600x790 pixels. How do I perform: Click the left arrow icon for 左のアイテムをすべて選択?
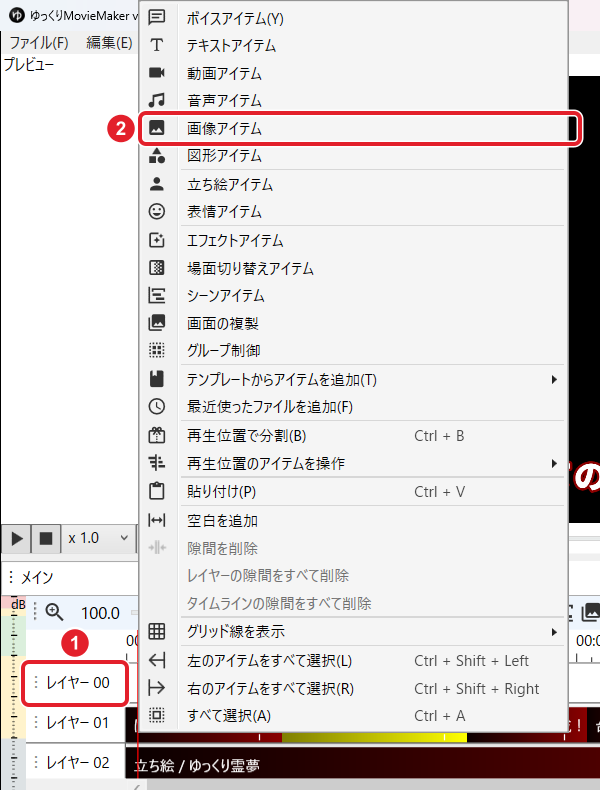point(157,660)
